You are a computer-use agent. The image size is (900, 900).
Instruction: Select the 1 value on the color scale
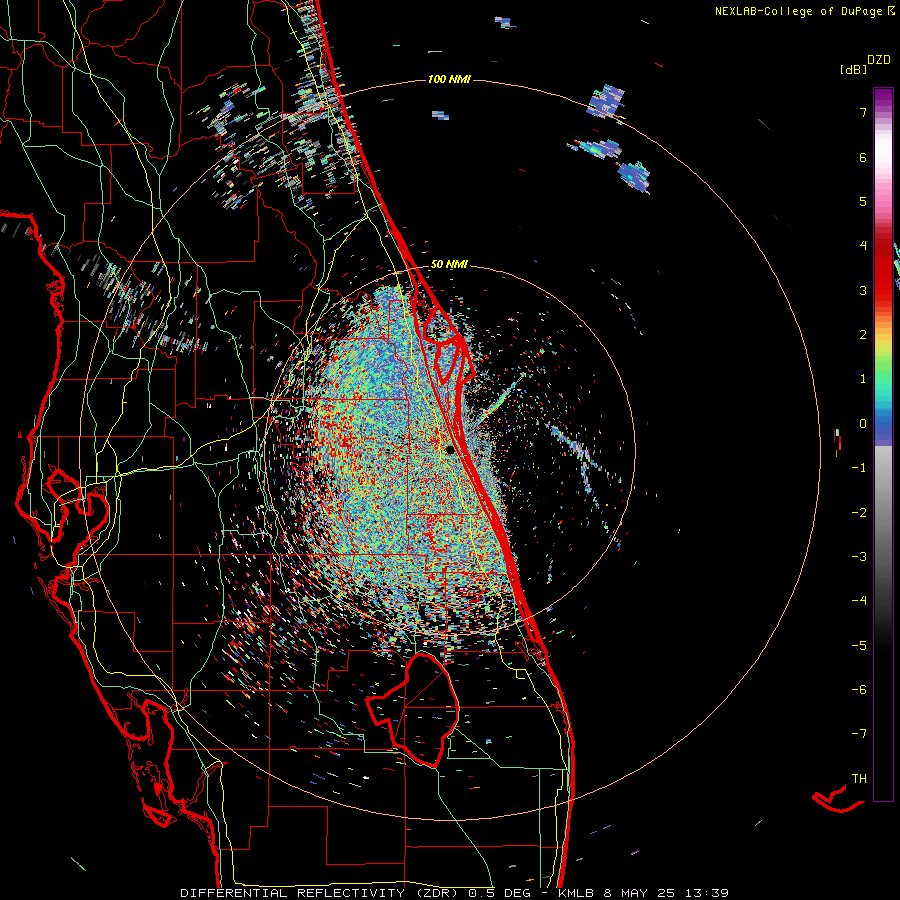click(x=863, y=379)
